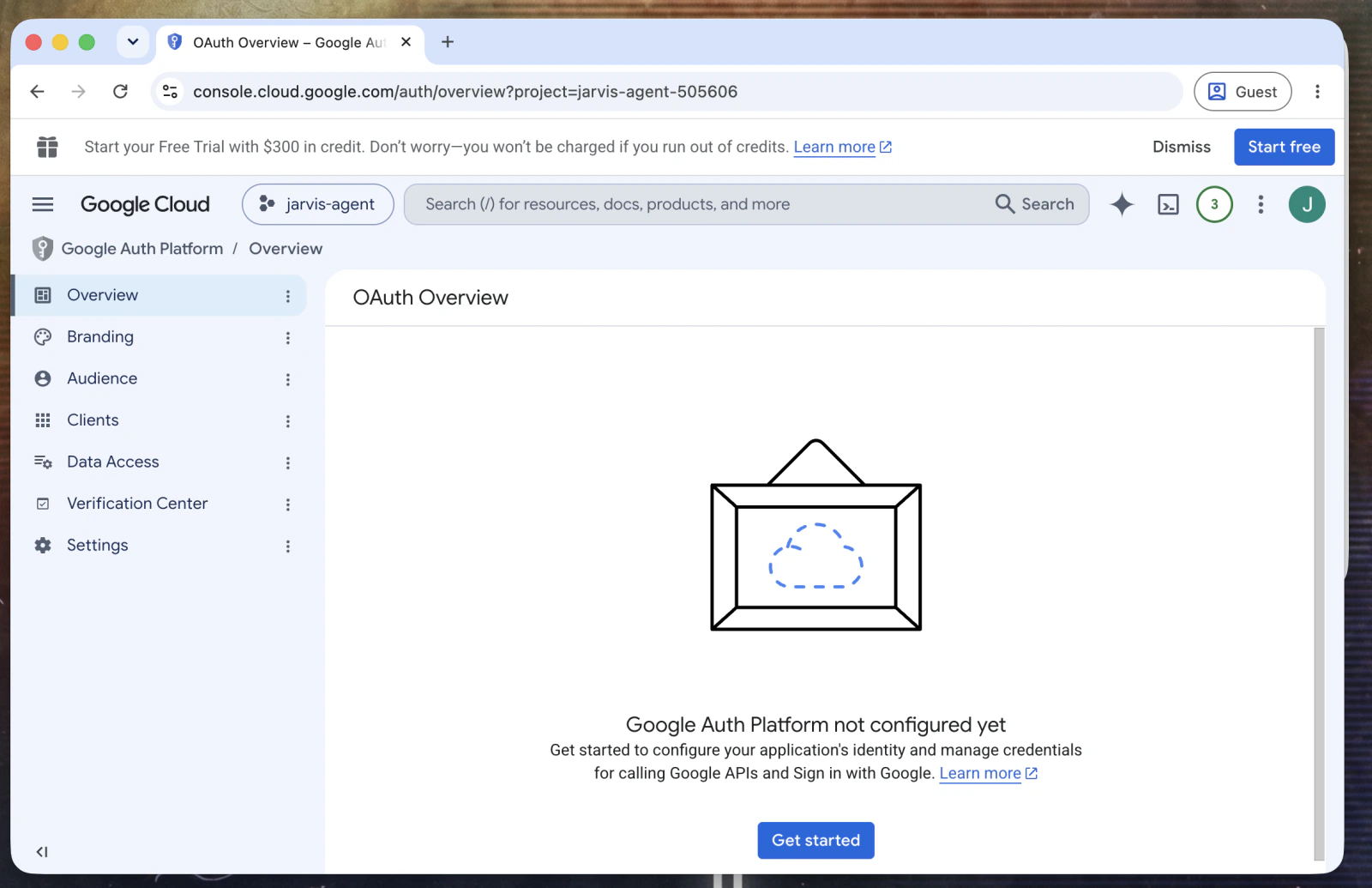Open Learn more link about Auth Platform

988,773
